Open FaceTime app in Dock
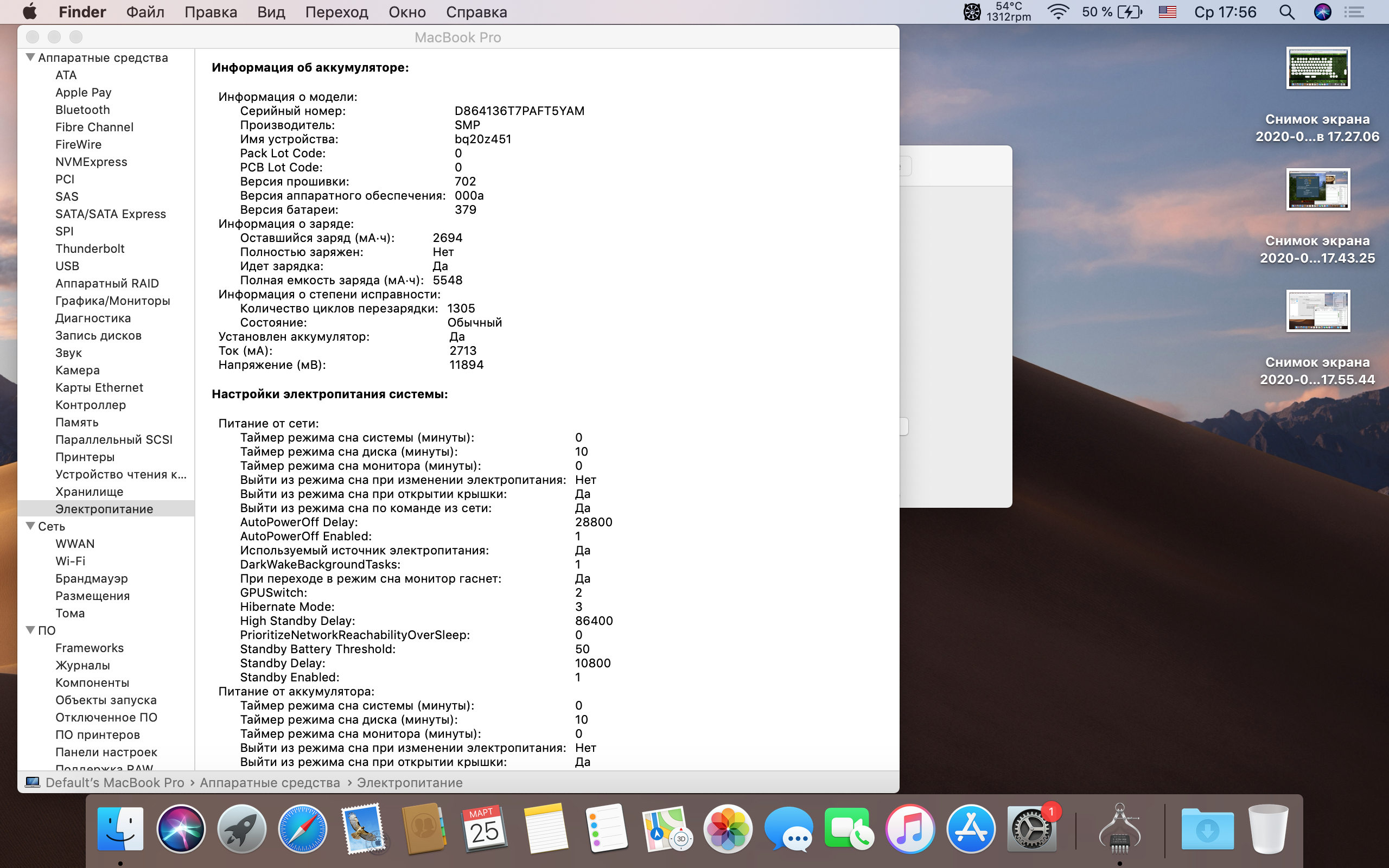This screenshot has height=868, width=1389. point(850,829)
